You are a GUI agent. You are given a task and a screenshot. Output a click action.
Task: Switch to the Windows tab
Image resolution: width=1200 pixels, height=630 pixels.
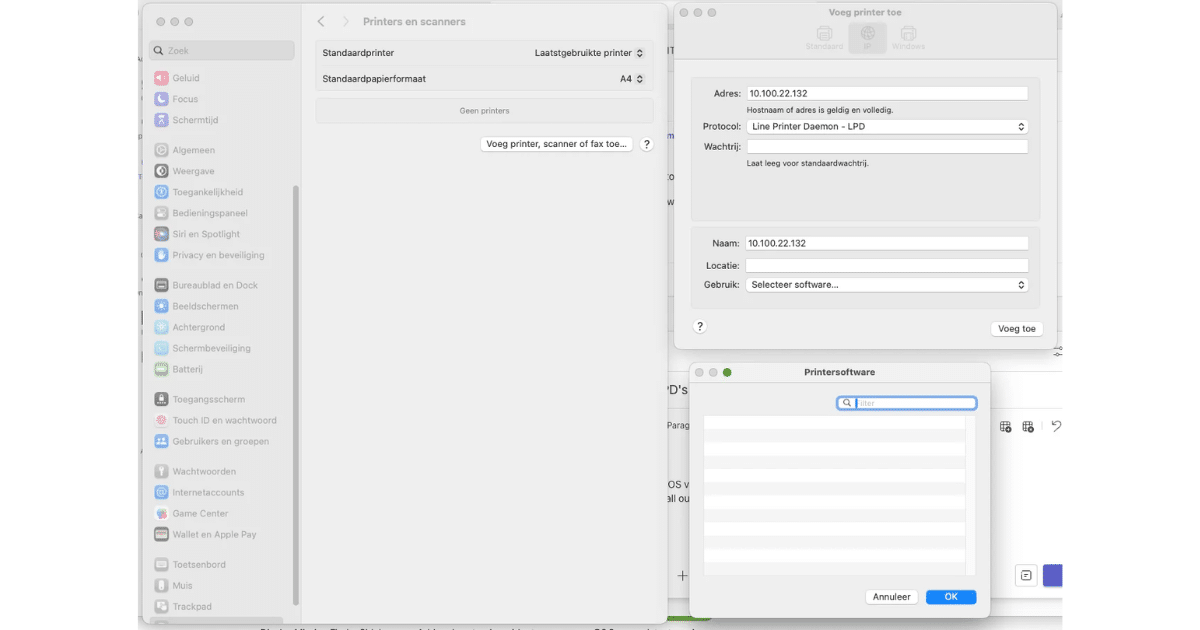click(x=908, y=38)
